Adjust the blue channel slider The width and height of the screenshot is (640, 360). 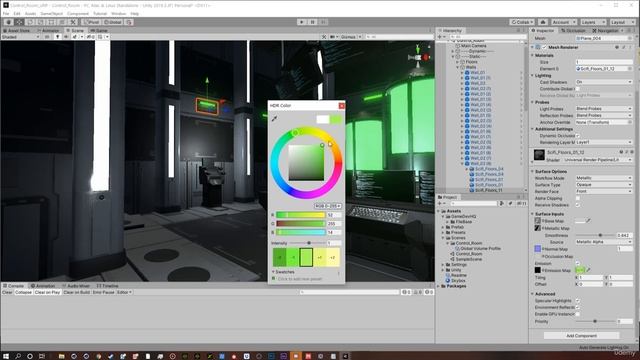[x=300, y=232]
